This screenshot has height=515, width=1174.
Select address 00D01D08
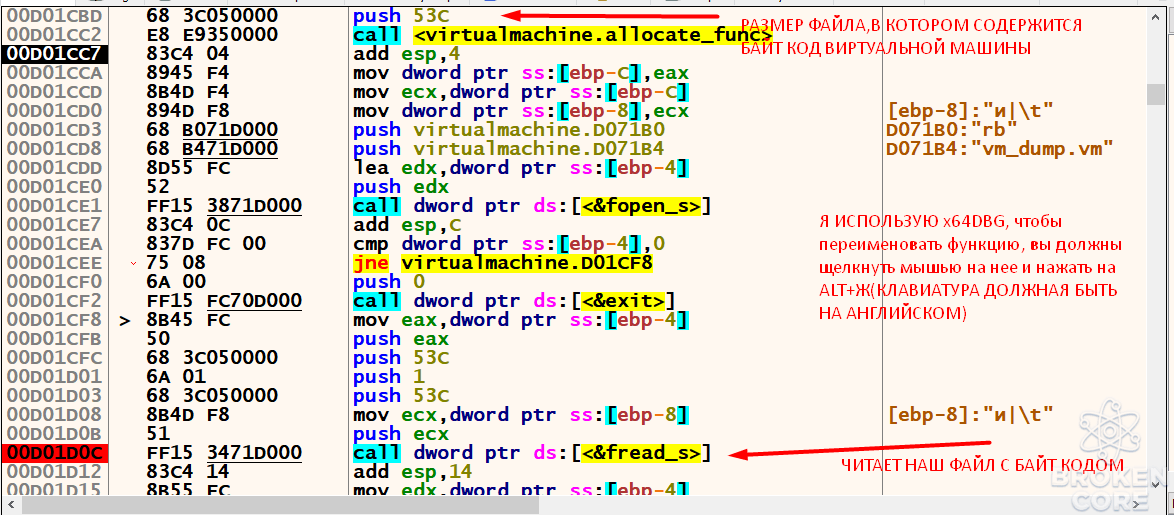coord(55,415)
